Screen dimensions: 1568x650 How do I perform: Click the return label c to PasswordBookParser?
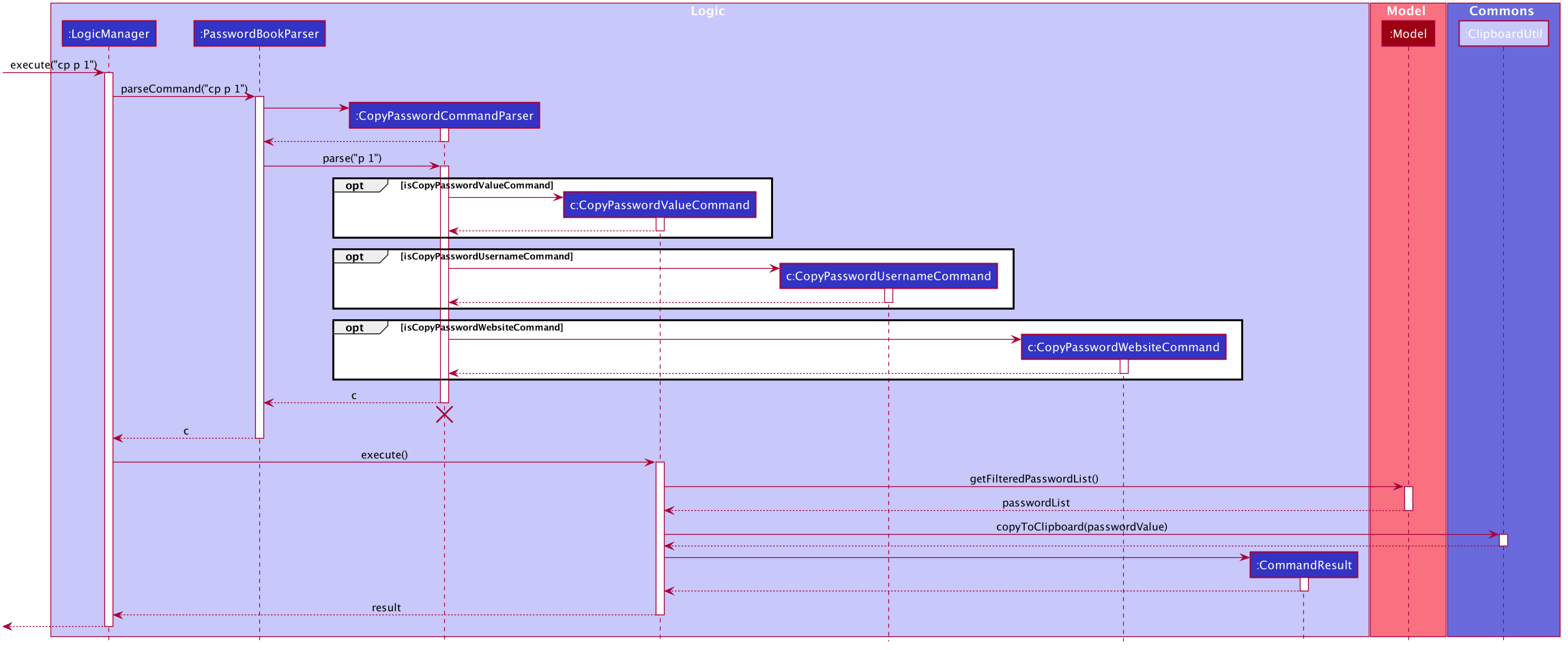tap(354, 396)
